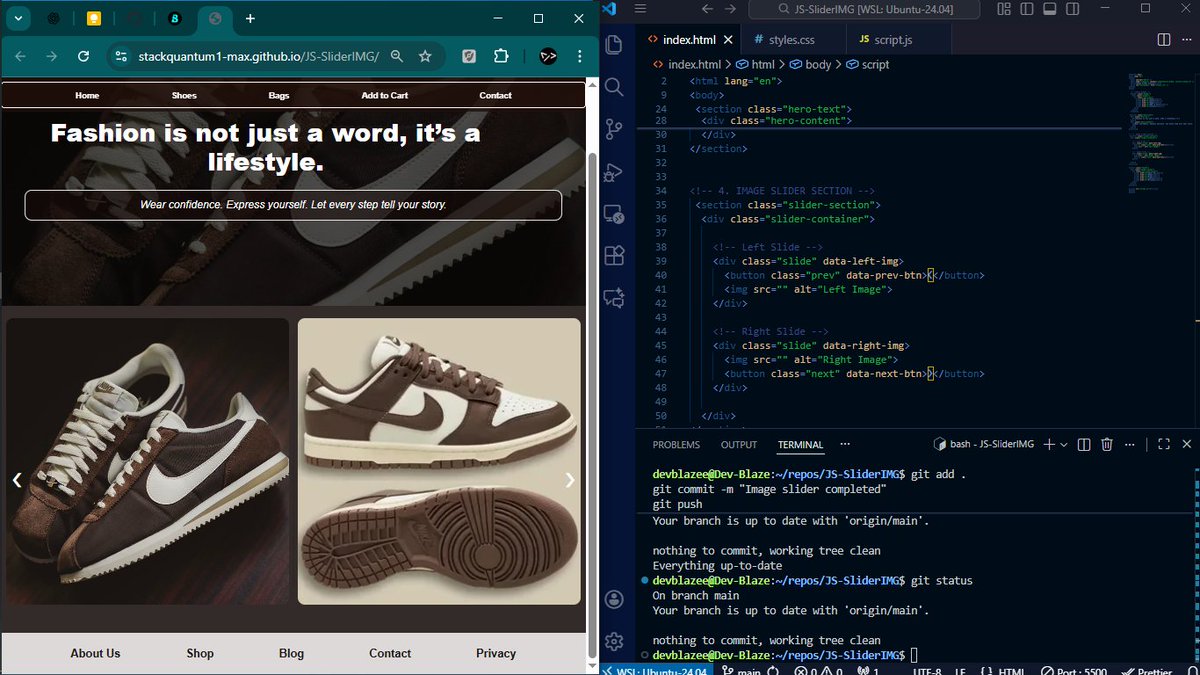The image size is (1200, 675).
Task: Open the Explorer view in VS Code
Action: (614, 44)
